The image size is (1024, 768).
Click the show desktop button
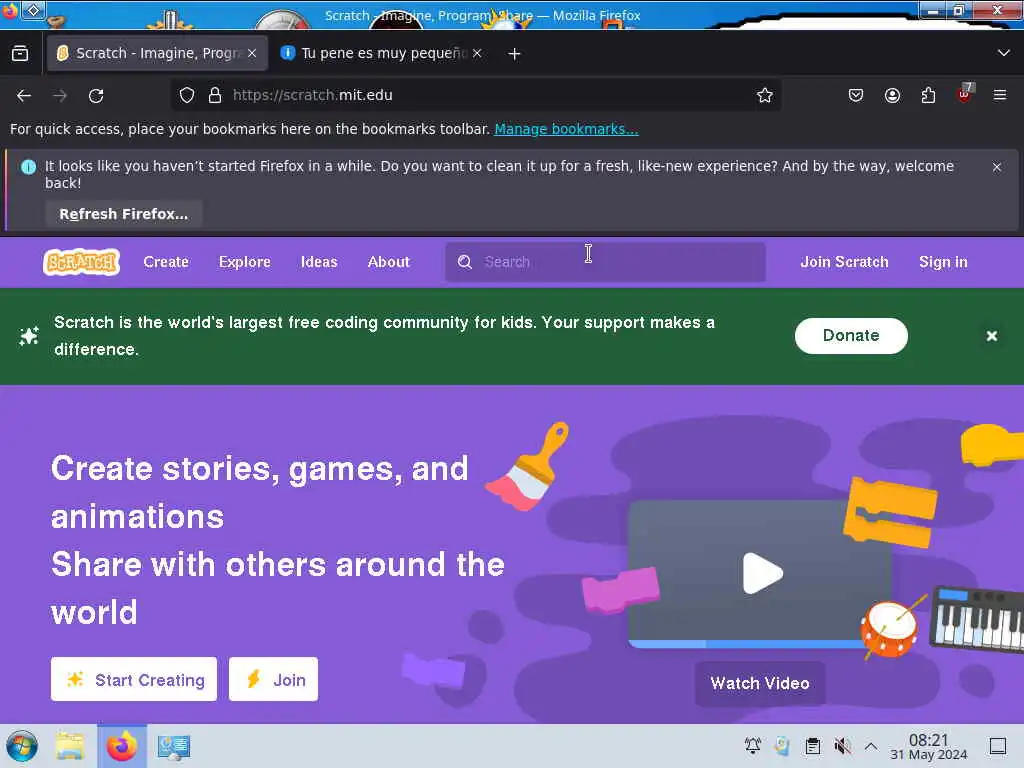point(998,746)
